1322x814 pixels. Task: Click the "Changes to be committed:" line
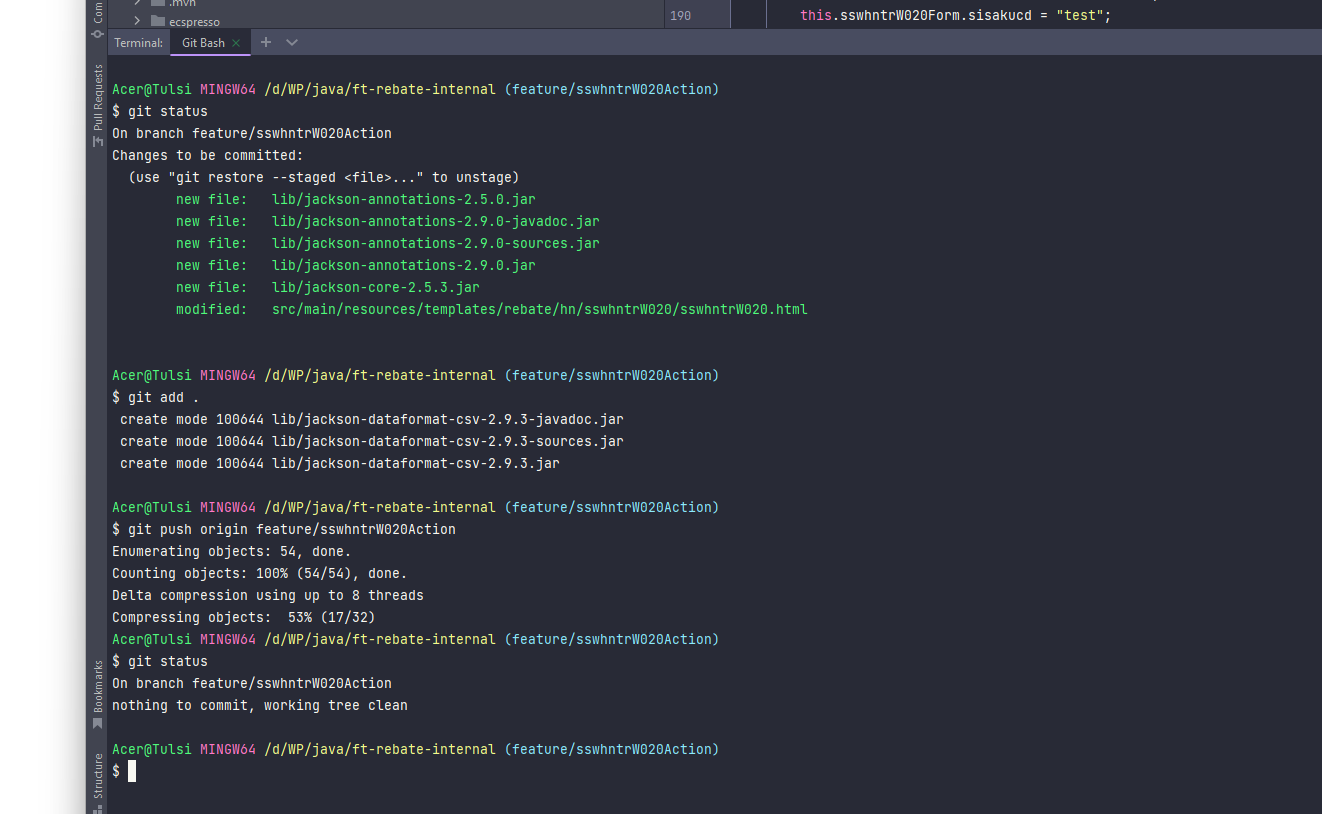(x=207, y=155)
